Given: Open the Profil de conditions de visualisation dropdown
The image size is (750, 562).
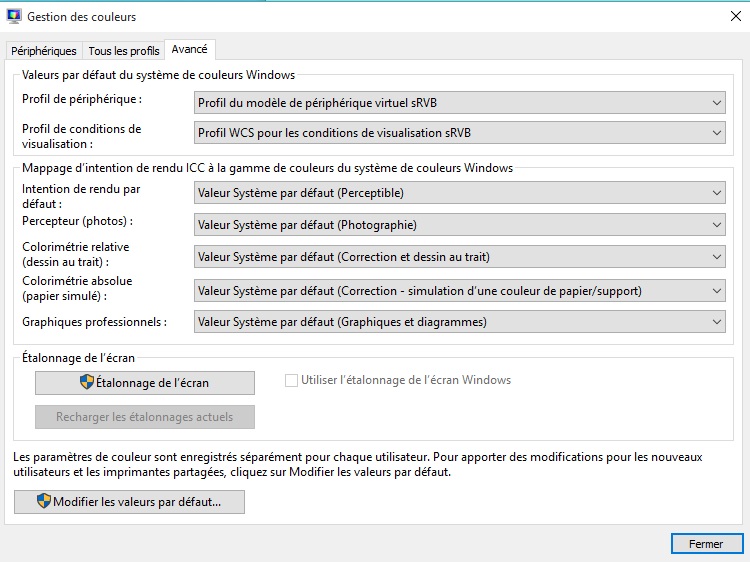Looking at the screenshot, I should click(x=459, y=133).
